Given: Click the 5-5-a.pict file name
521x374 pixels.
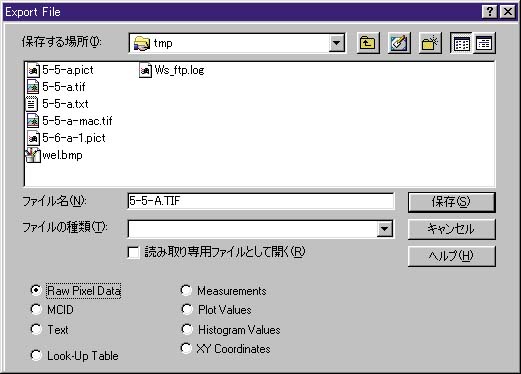Looking at the screenshot, I should pyautogui.click(x=68, y=70).
